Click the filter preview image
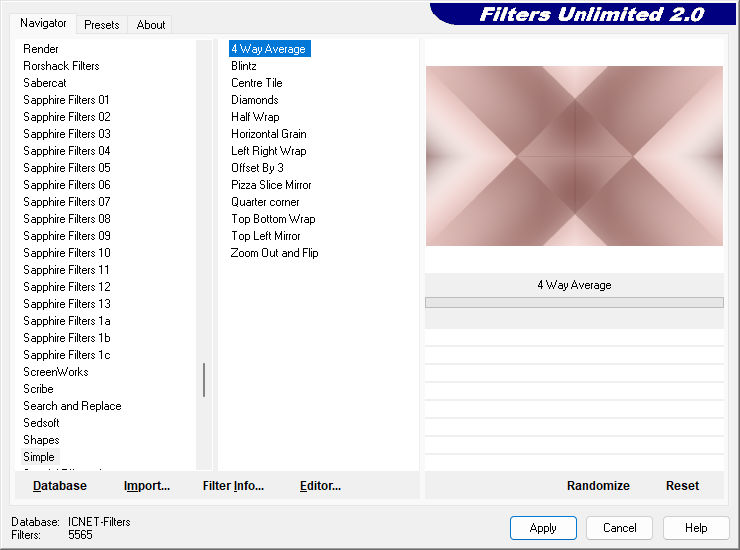The height and width of the screenshot is (550, 740). [574, 156]
